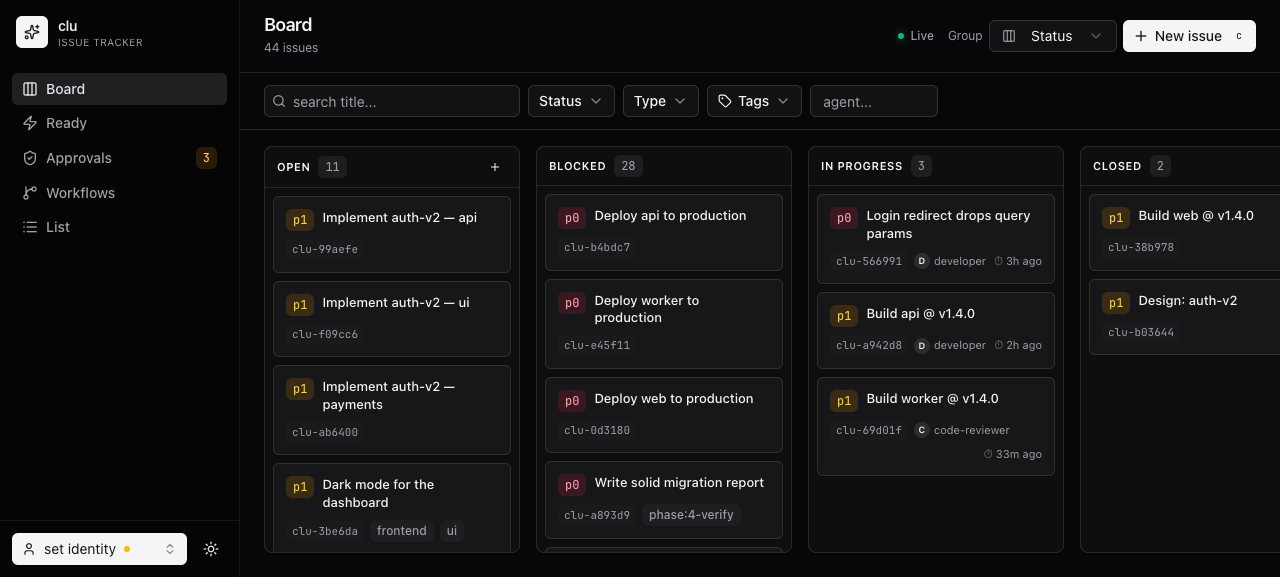Viewport: 1280px width, 577px height.
Task: Click the columns icon in Group selector
Action: point(1009,36)
